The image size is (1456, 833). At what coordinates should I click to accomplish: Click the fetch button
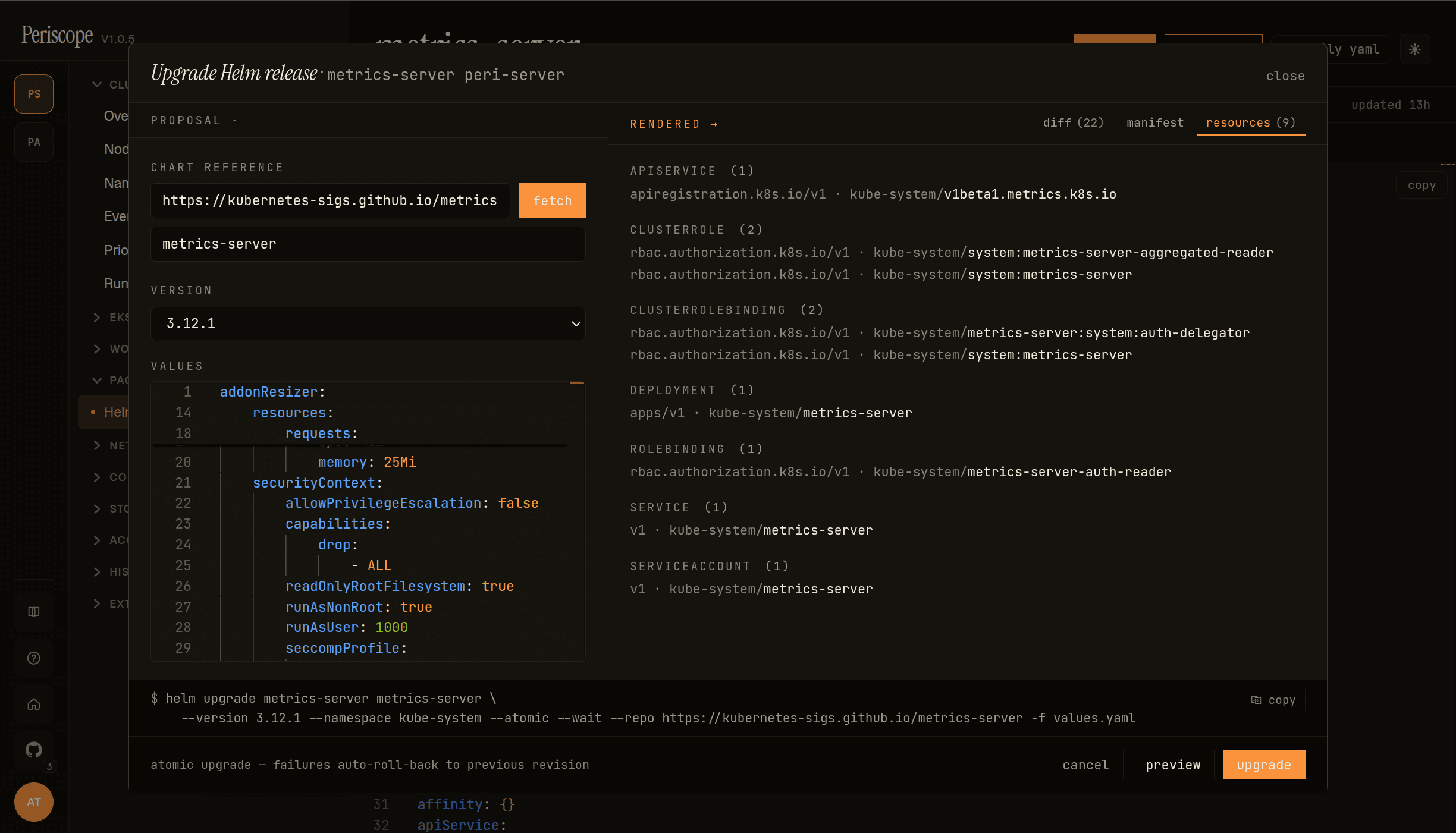tap(552, 201)
